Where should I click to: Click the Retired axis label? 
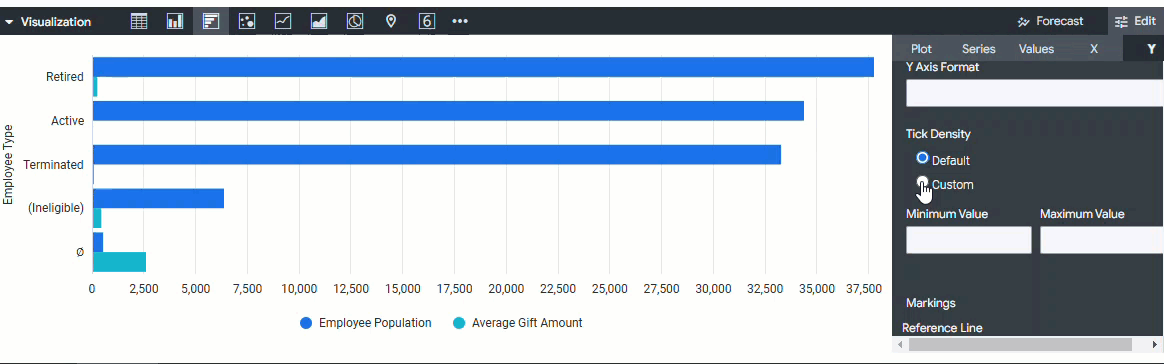(65, 77)
